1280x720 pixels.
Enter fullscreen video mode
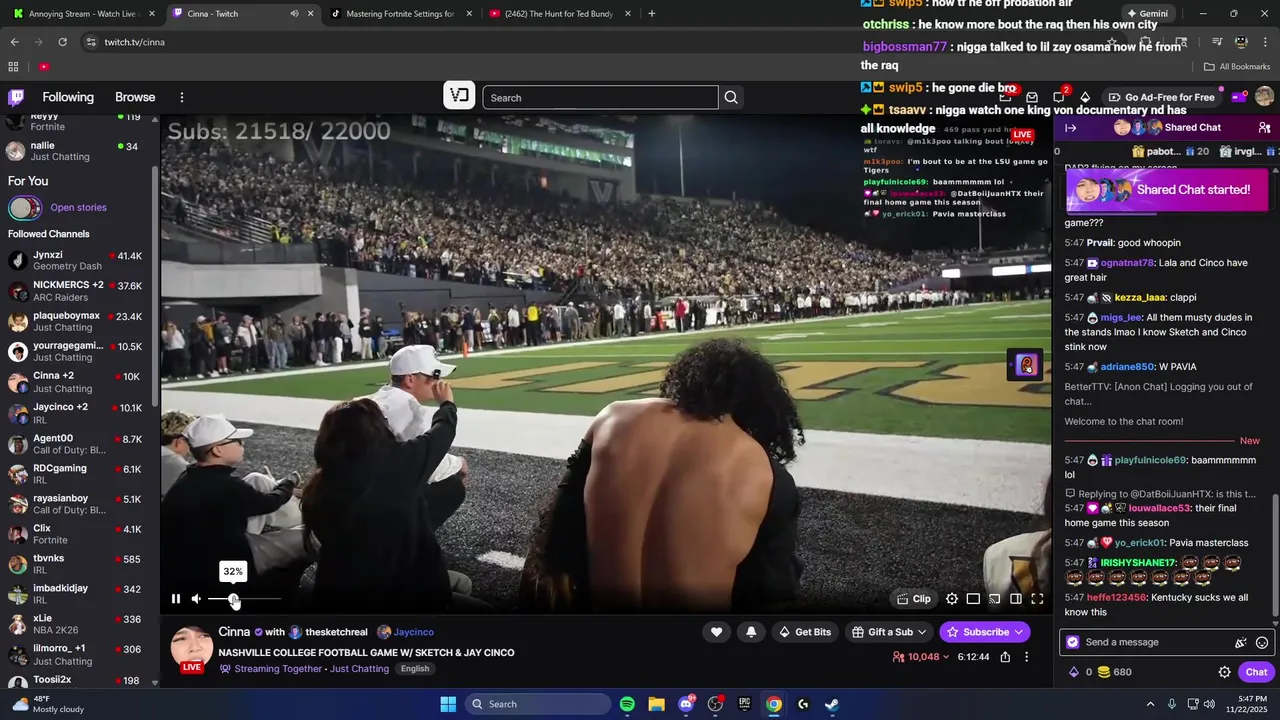click(x=1037, y=599)
